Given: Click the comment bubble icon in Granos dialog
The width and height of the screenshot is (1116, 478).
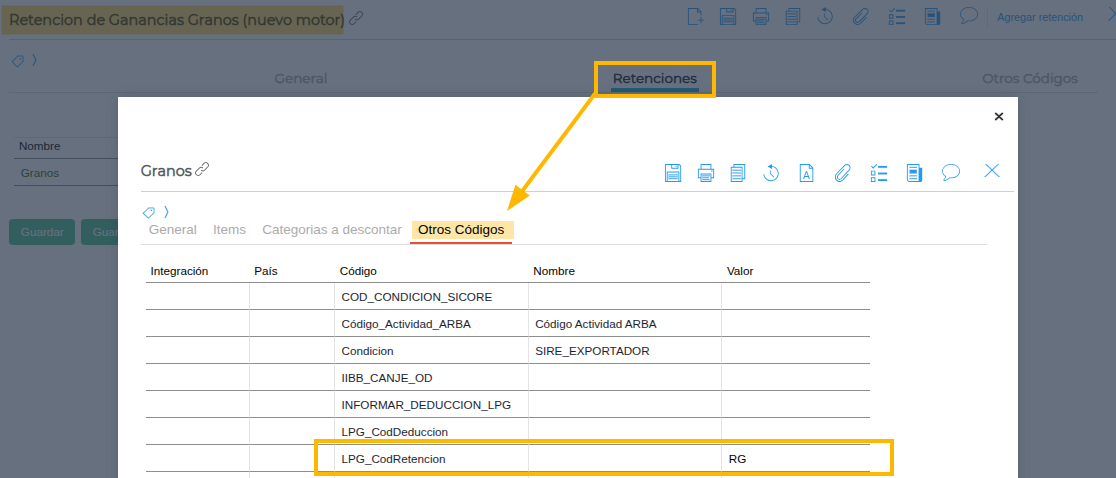Looking at the screenshot, I should click(x=951, y=172).
